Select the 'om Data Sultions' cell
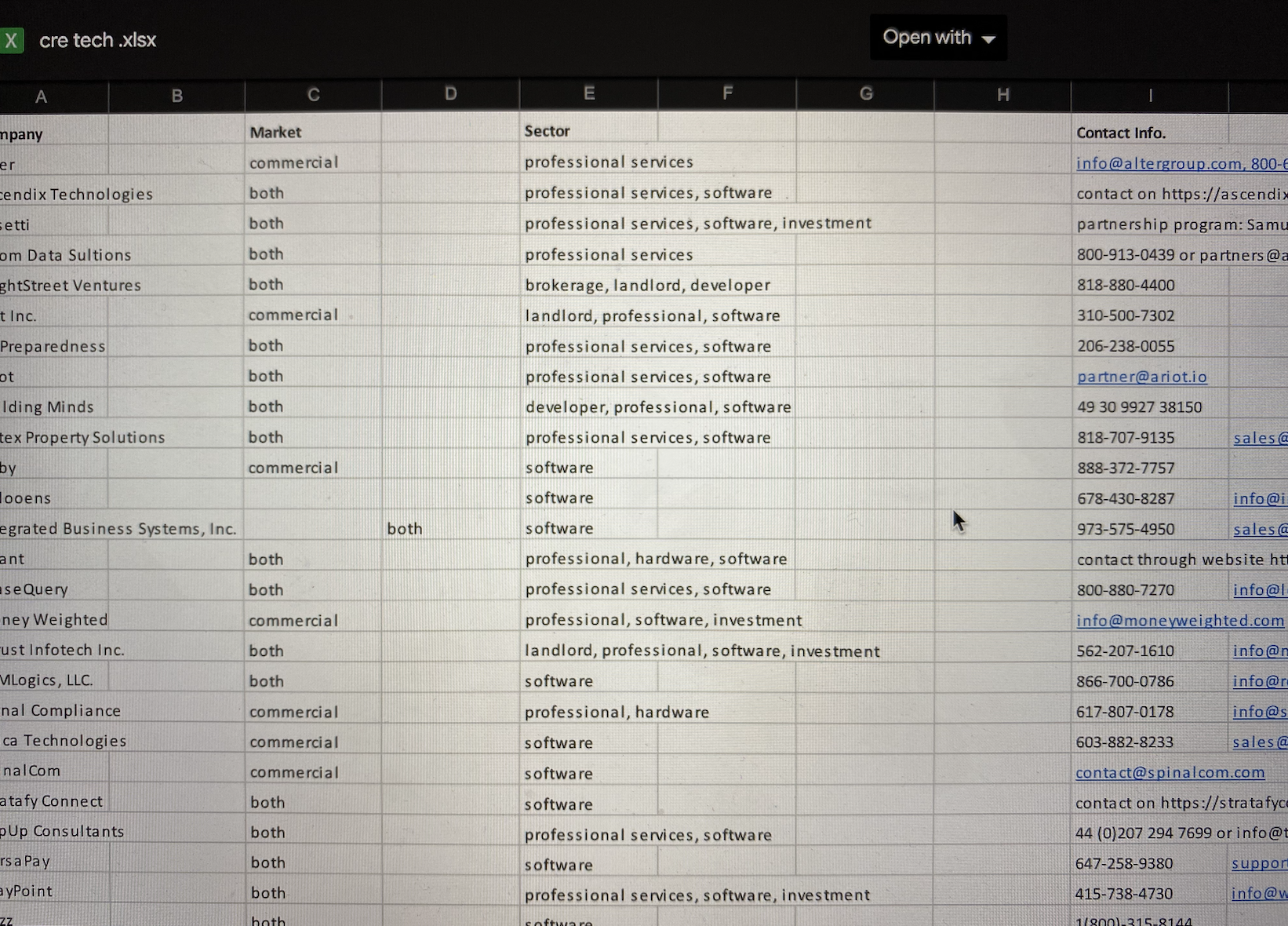The width and height of the screenshot is (1288, 926). coord(66,255)
